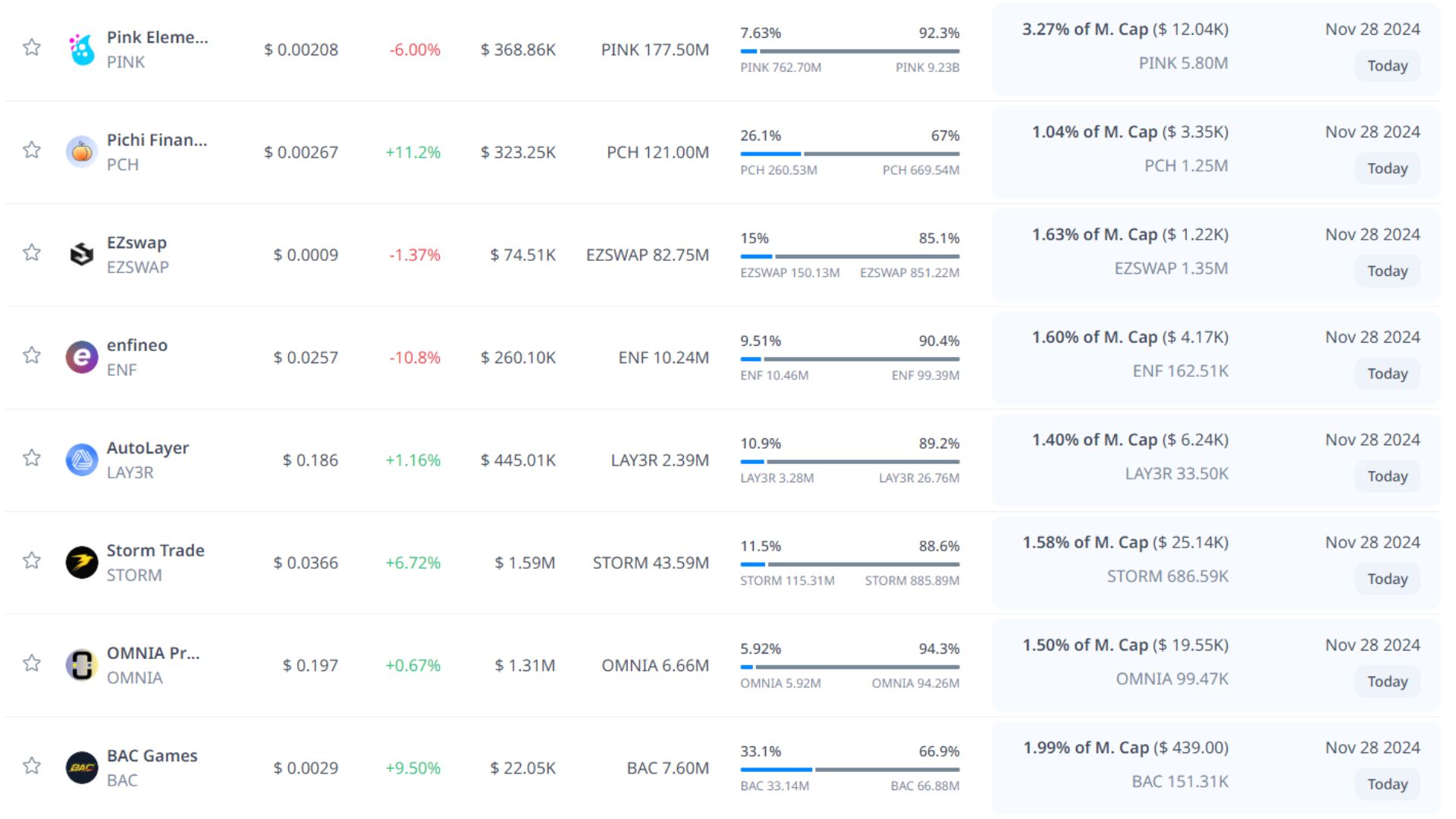Click the Today badge in PINK row
This screenshot has width=1456, height=819.
pos(1387,66)
